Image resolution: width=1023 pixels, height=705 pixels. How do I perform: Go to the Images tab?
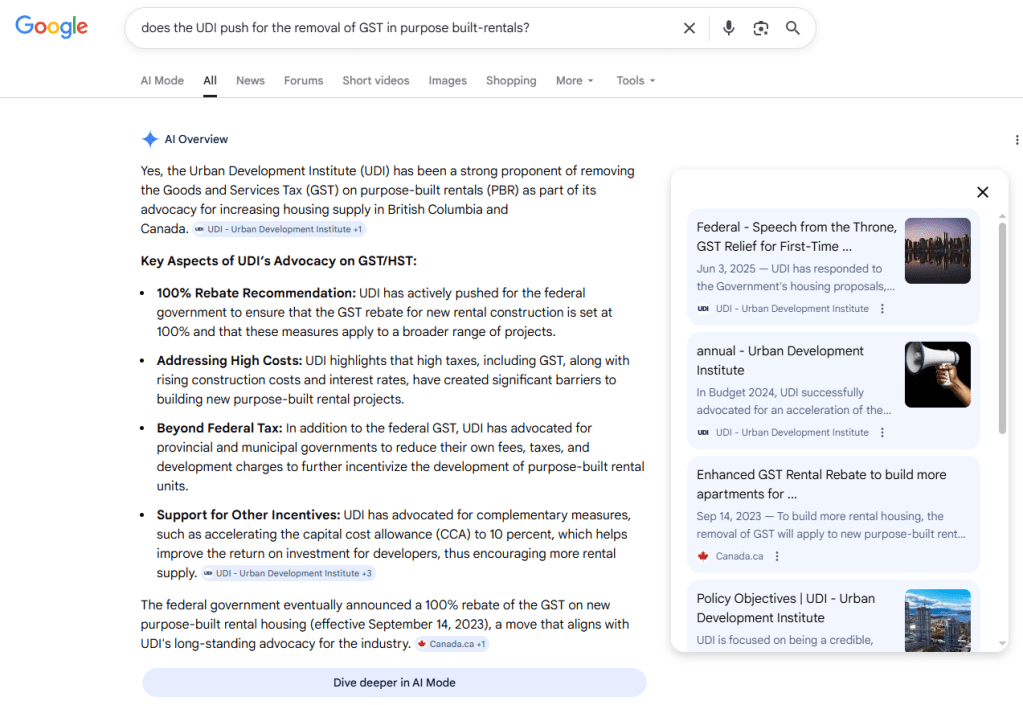(x=447, y=81)
